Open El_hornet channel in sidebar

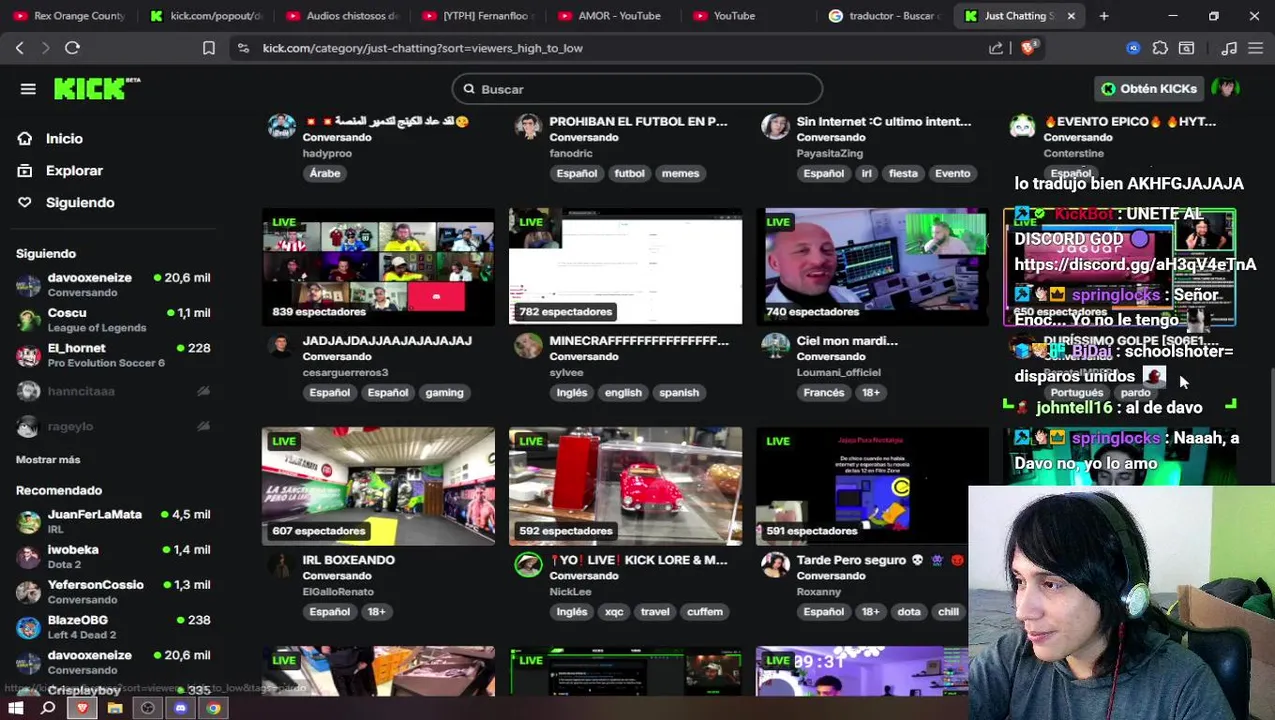coord(114,355)
